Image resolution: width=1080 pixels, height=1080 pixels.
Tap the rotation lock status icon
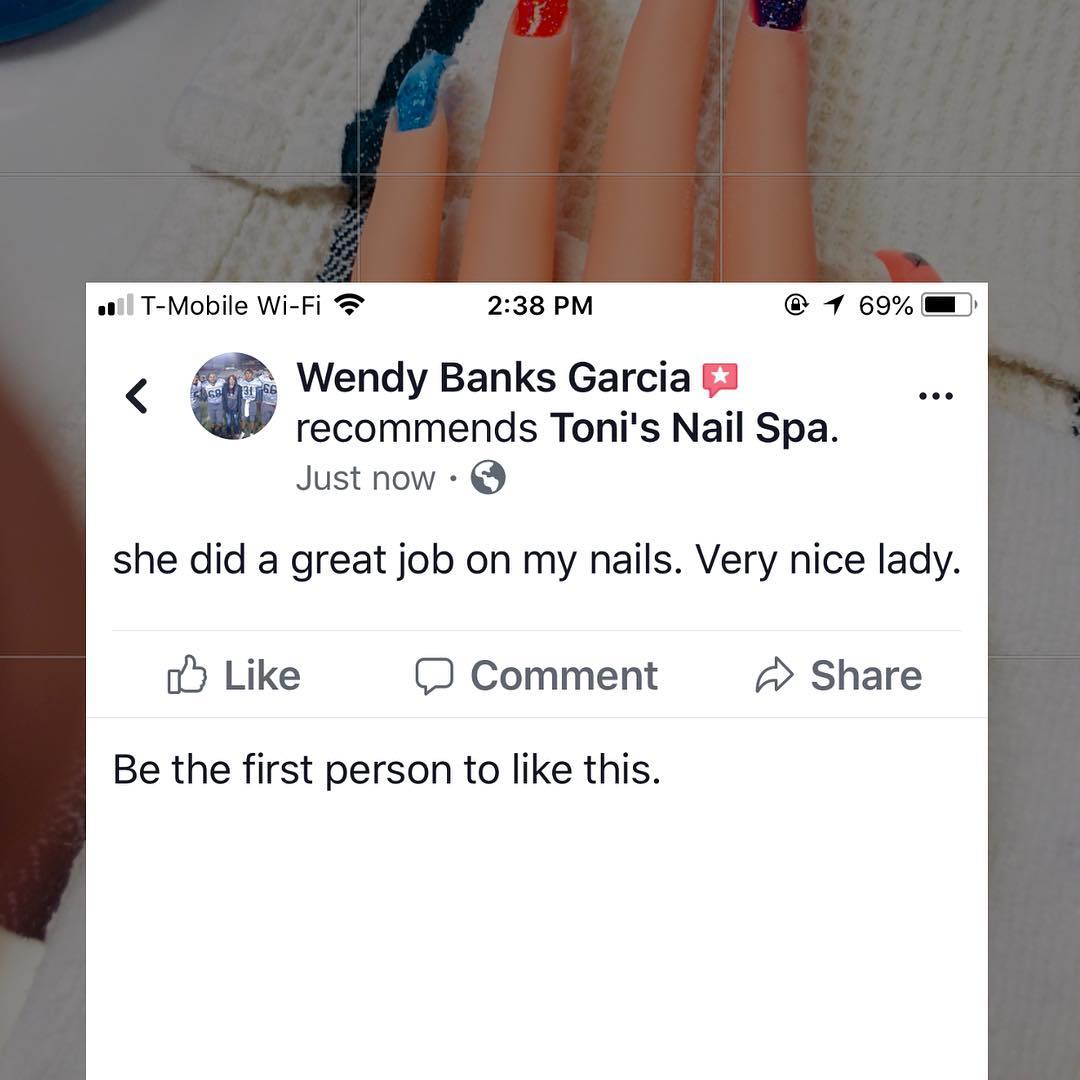(796, 304)
